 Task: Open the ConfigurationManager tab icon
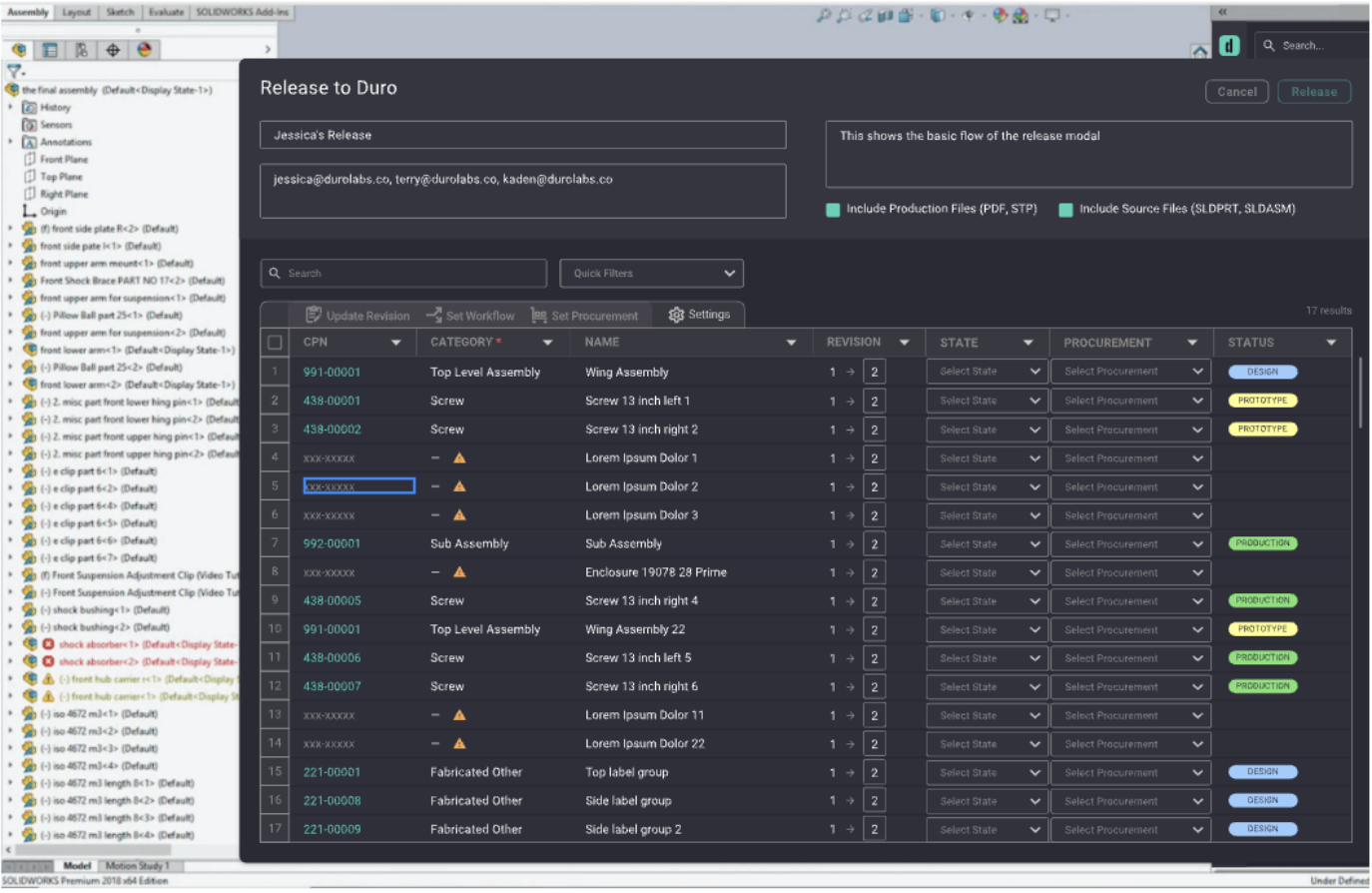pyautogui.click(x=82, y=50)
